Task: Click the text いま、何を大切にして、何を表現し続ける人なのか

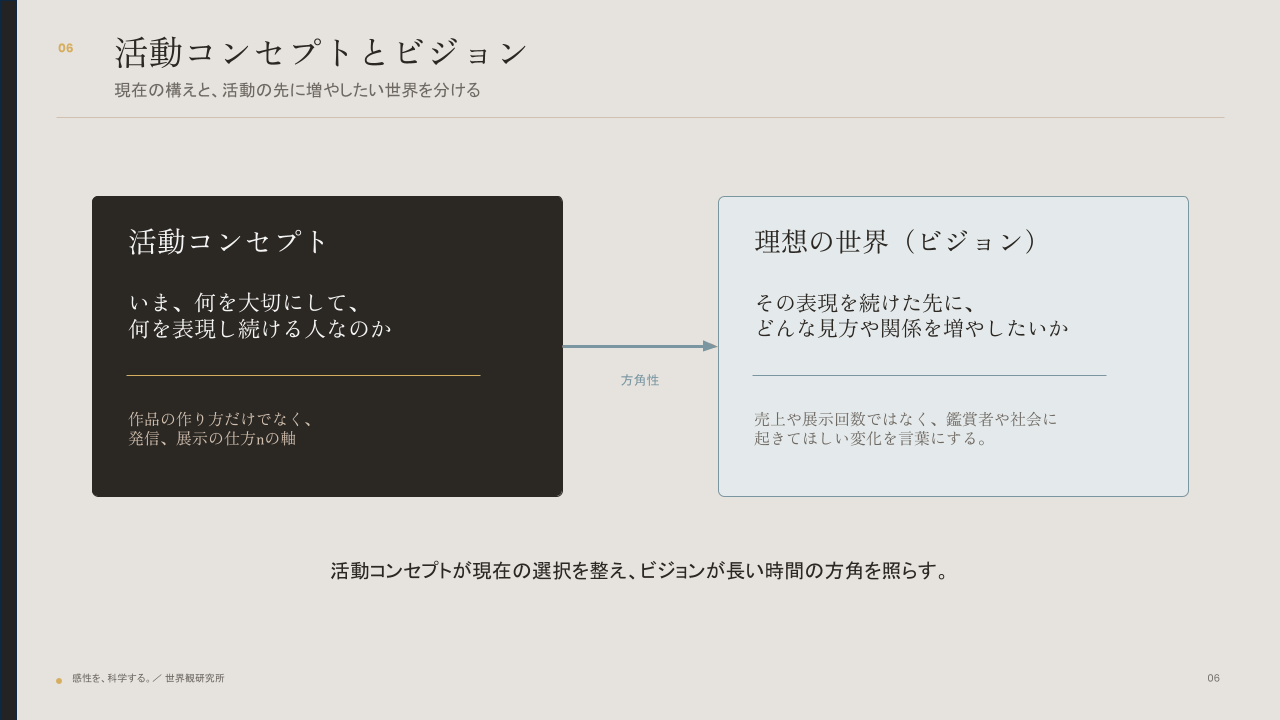Action: [x=260, y=315]
